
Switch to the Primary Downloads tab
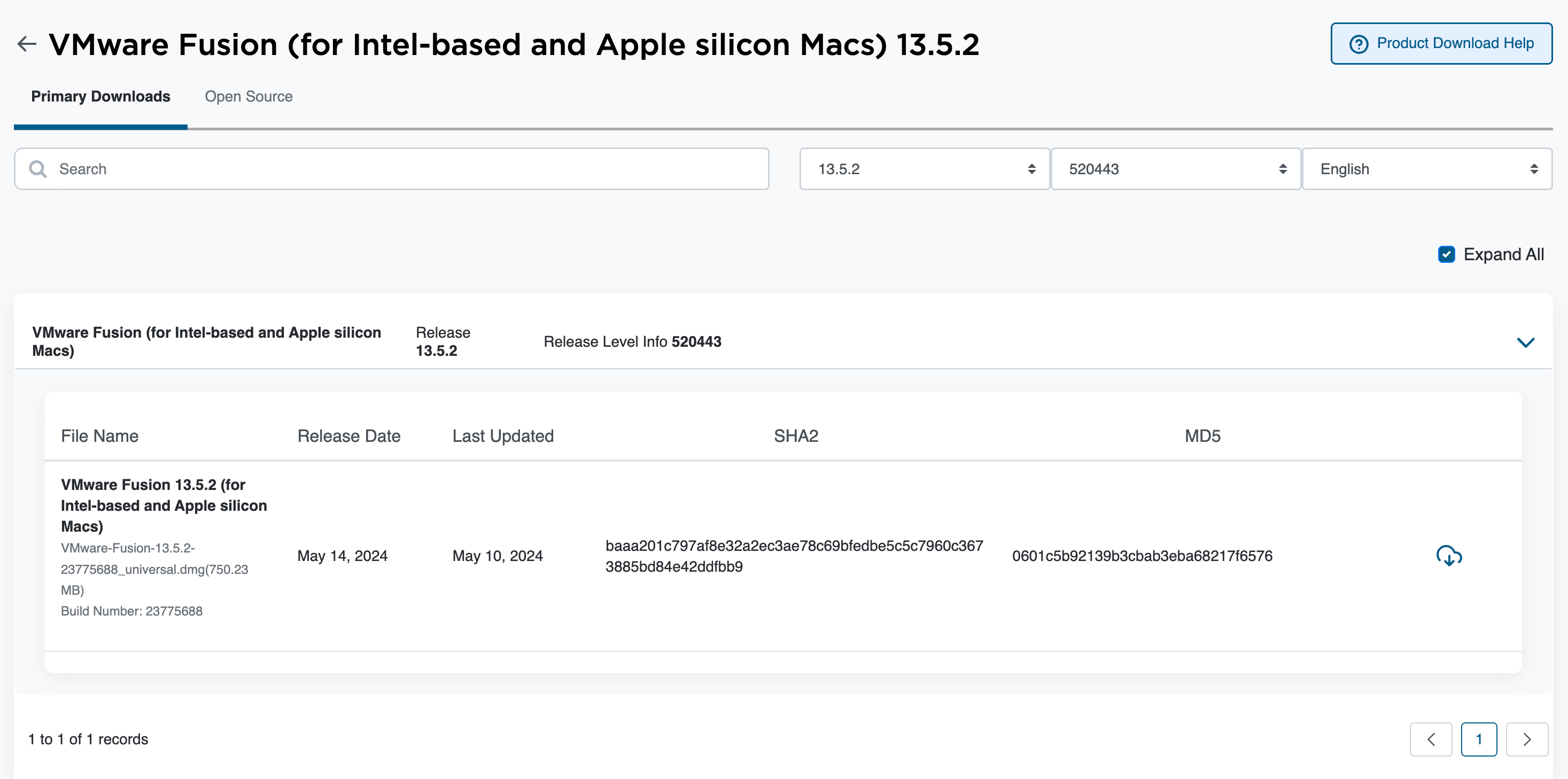[x=100, y=97]
